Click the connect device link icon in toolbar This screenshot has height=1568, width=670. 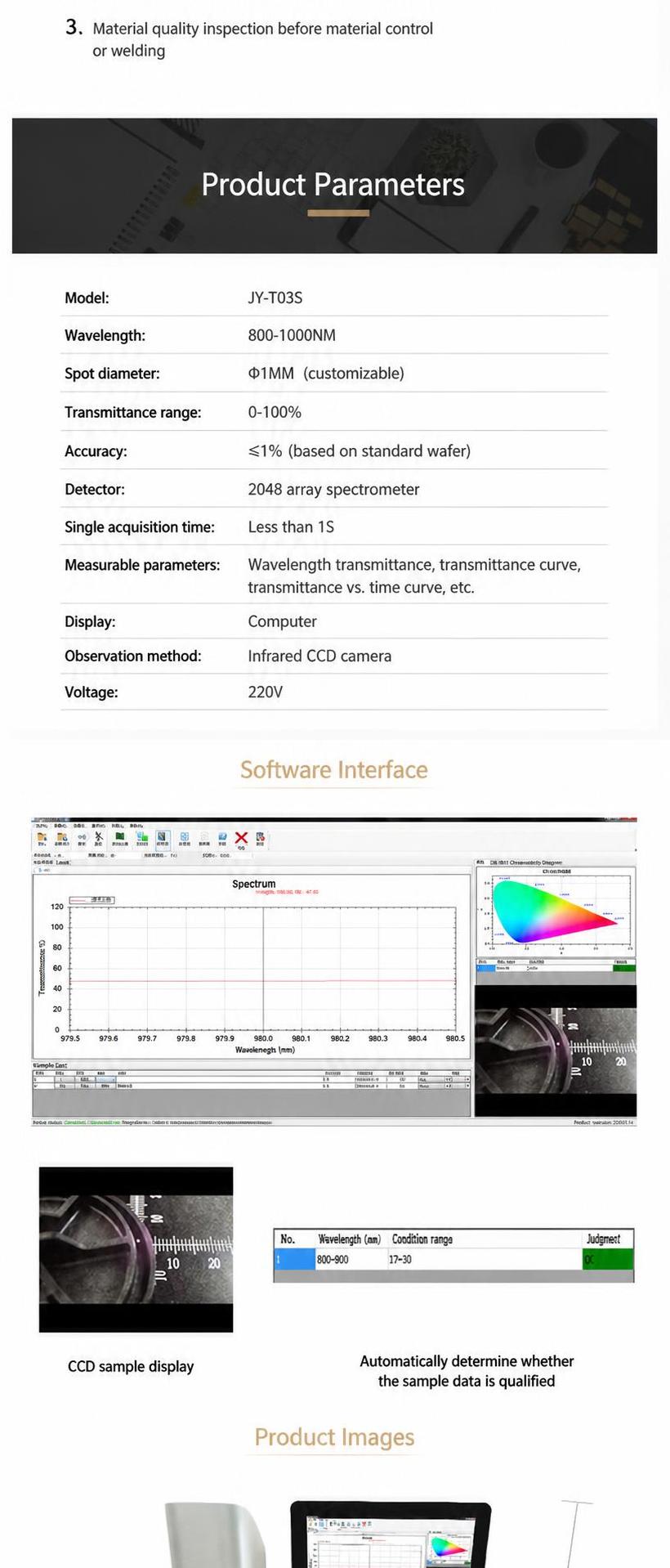pyautogui.click(x=82, y=837)
